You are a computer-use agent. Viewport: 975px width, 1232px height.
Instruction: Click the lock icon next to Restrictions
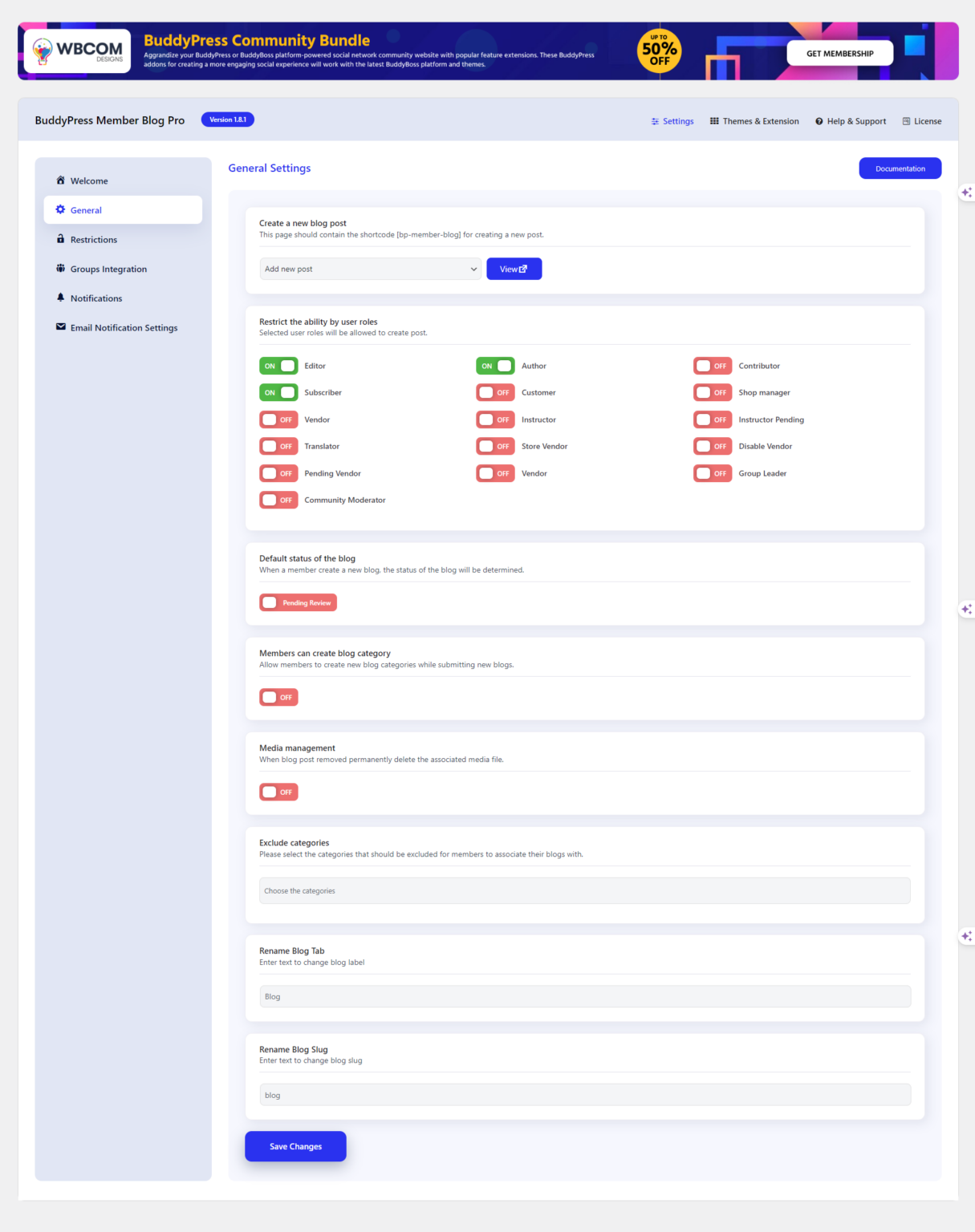click(x=60, y=239)
